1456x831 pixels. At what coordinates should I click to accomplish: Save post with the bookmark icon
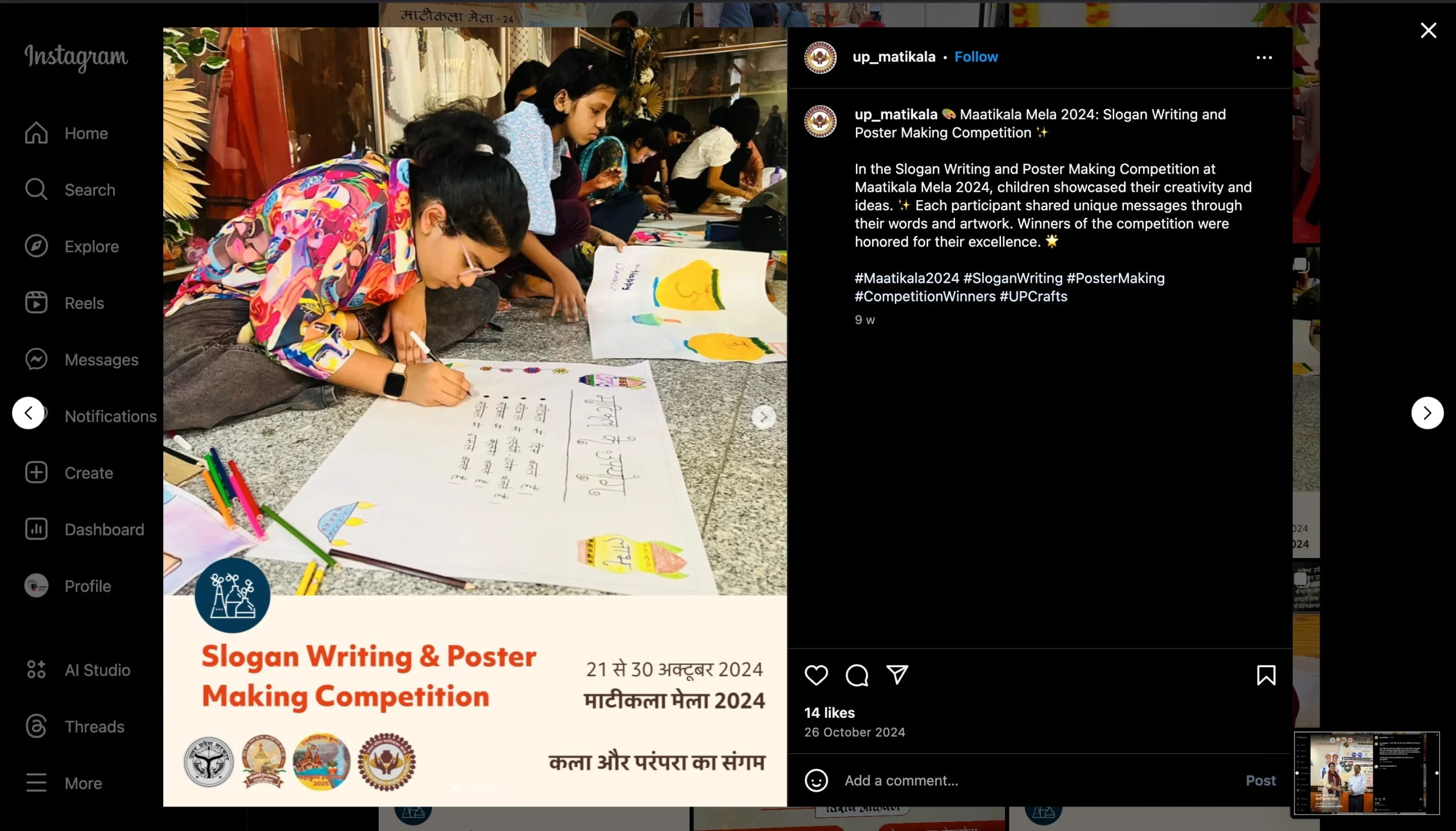[x=1266, y=675]
